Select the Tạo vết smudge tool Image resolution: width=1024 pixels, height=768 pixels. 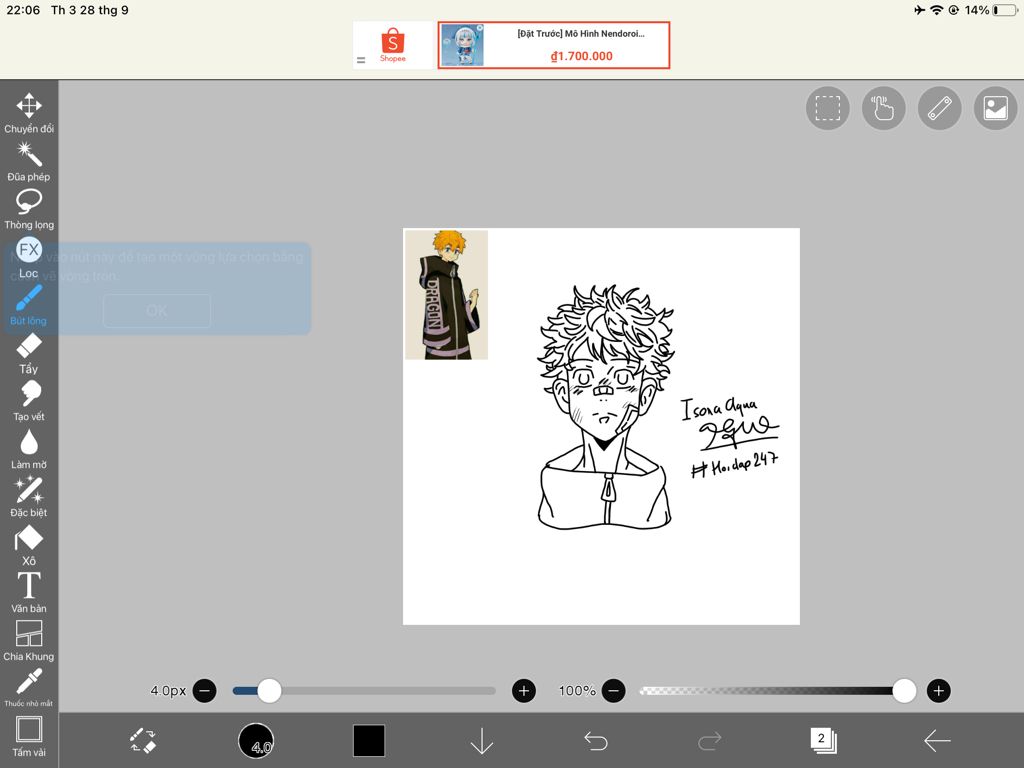pyautogui.click(x=29, y=401)
